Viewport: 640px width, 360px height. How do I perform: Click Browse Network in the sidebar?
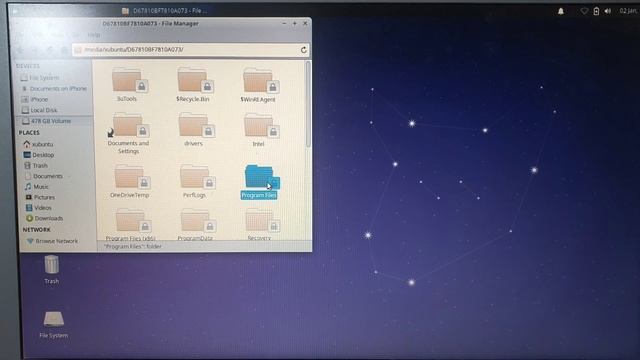(52, 241)
